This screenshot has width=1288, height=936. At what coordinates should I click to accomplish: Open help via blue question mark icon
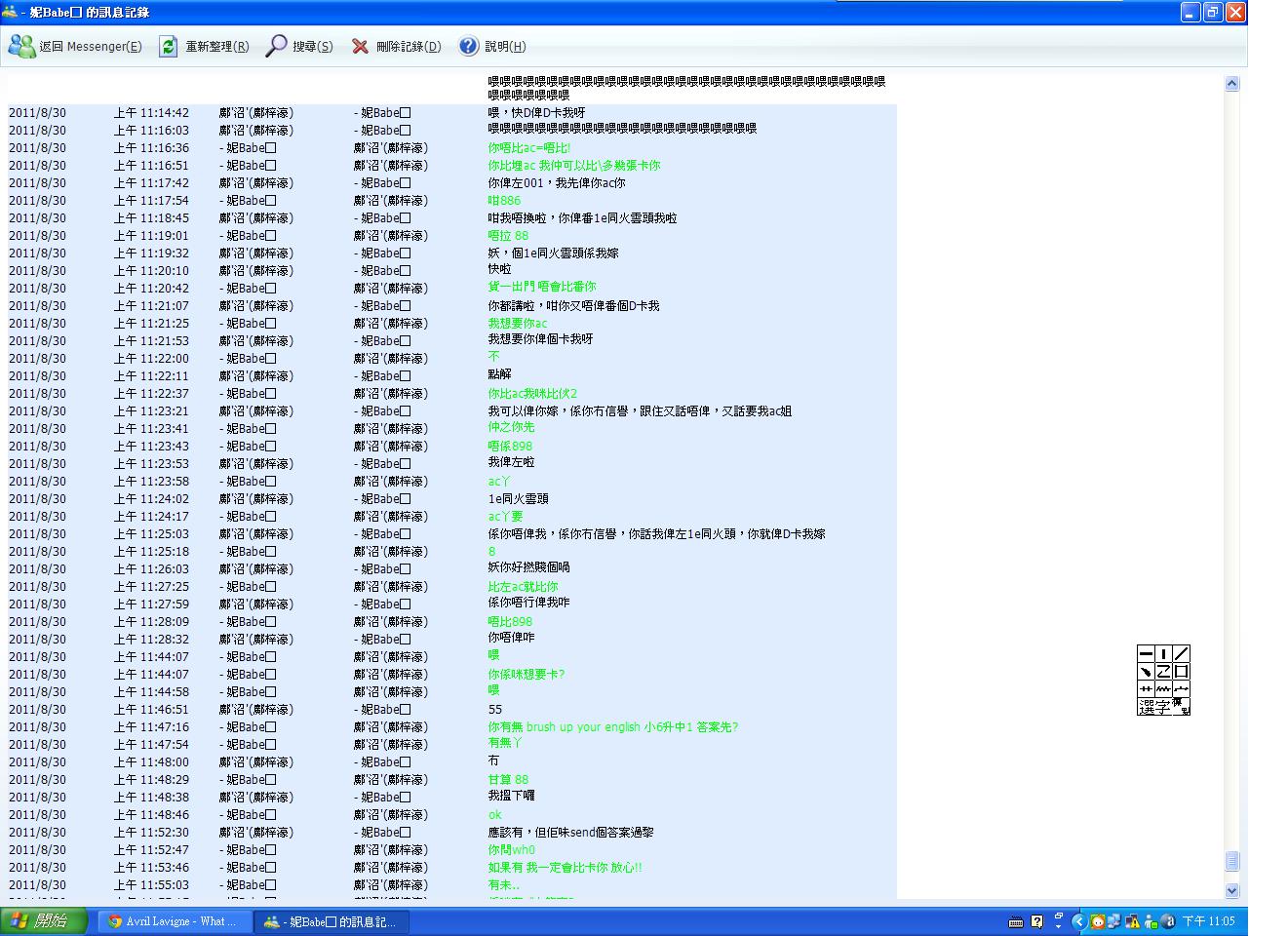[x=469, y=46]
